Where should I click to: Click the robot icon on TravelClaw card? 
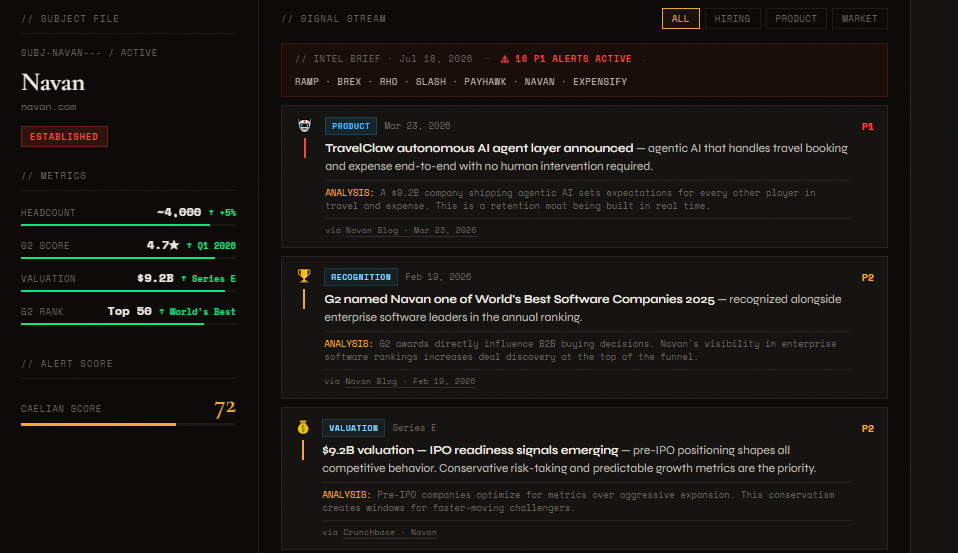(x=304, y=125)
